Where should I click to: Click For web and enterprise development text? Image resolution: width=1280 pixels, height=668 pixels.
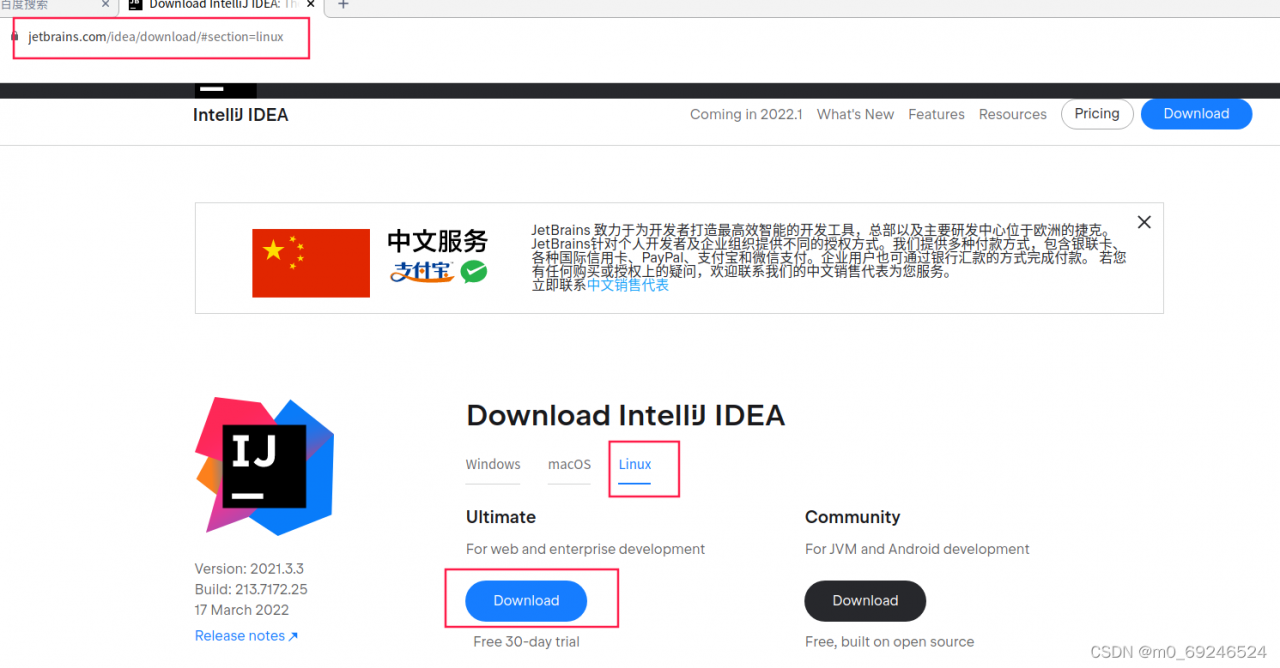(585, 549)
